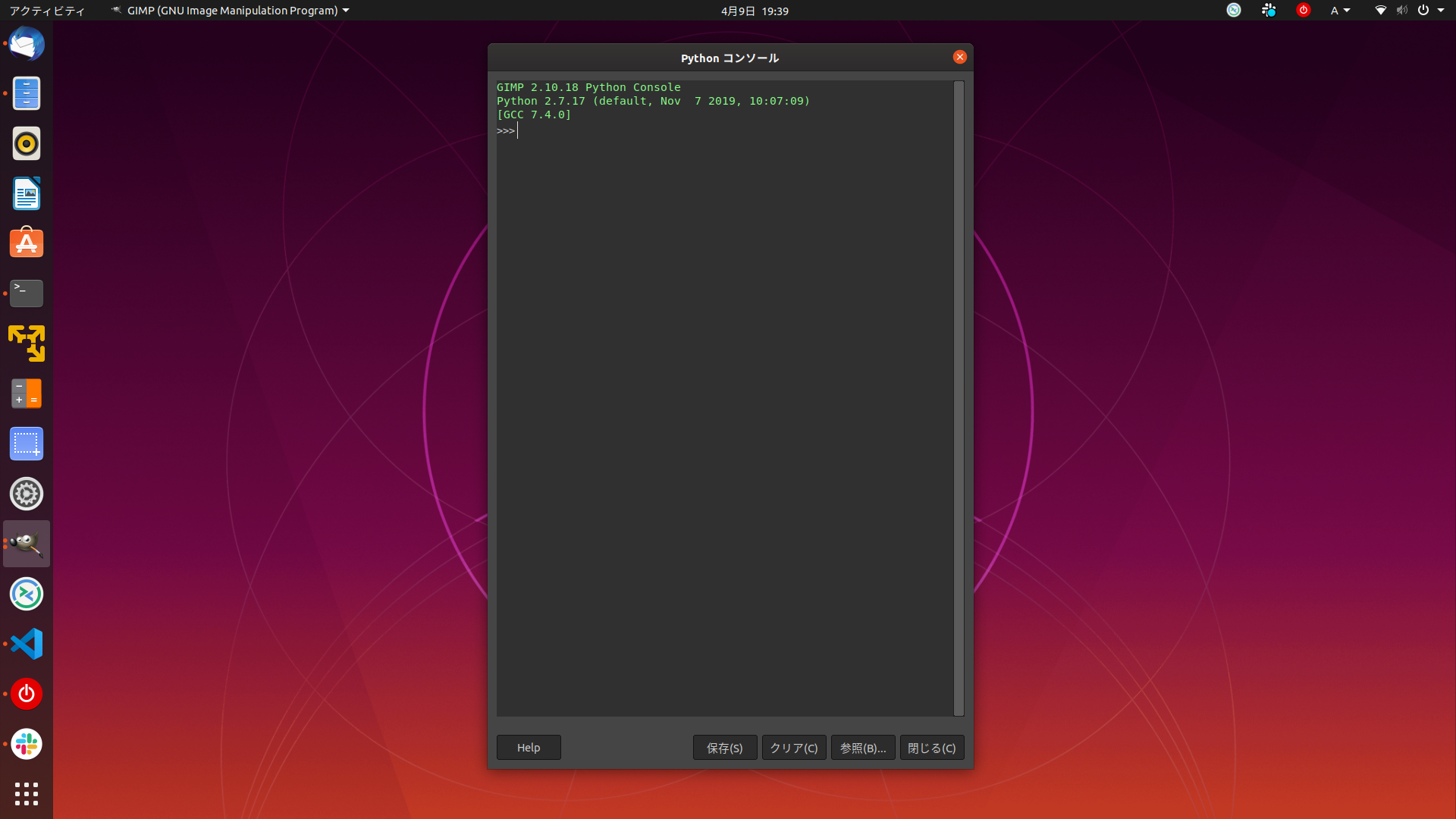Open Slack from the dock
1456x819 pixels.
tap(27, 744)
